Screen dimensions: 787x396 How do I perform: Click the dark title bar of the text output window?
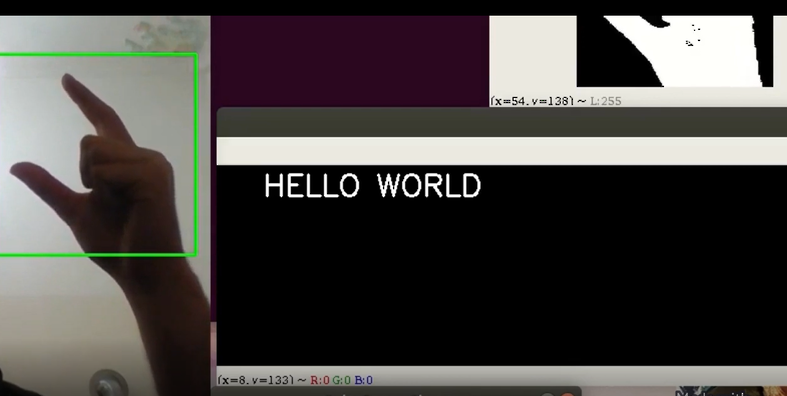(501, 122)
